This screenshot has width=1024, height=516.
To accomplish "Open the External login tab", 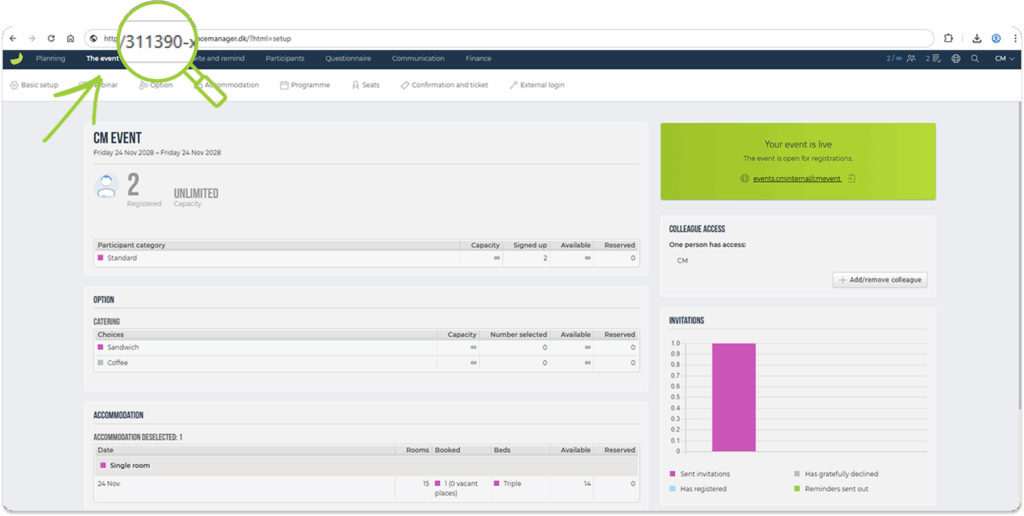I will point(537,85).
